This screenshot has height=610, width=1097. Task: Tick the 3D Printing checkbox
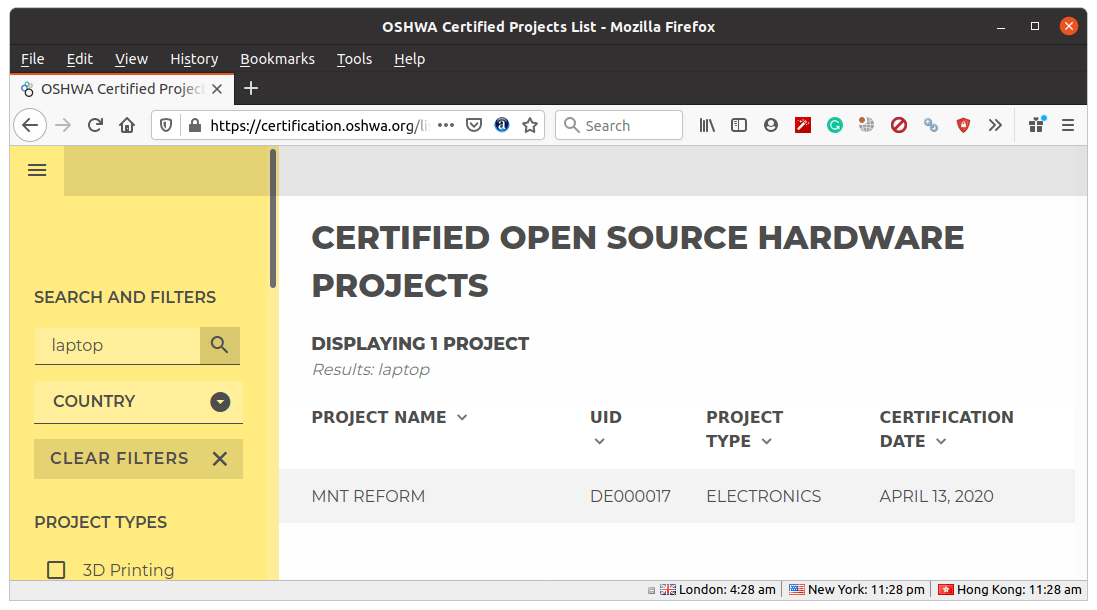click(56, 570)
